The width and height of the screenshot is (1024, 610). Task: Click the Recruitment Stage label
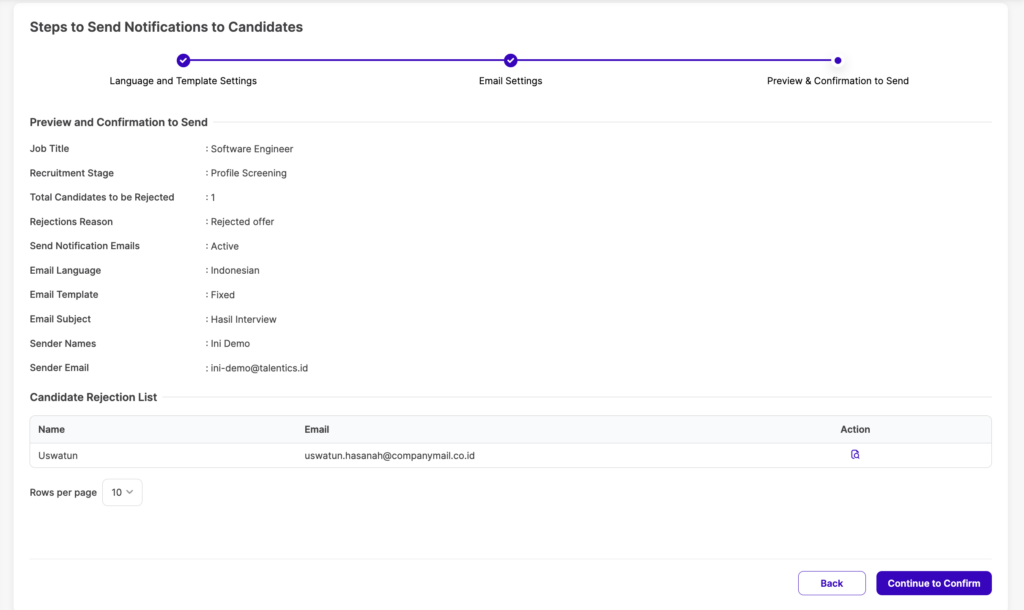[72, 173]
